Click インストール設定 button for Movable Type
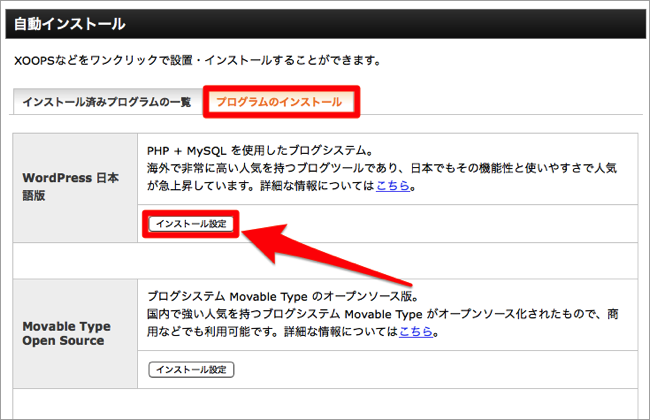The height and width of the screenshot is (420, 650). [191, 369]
